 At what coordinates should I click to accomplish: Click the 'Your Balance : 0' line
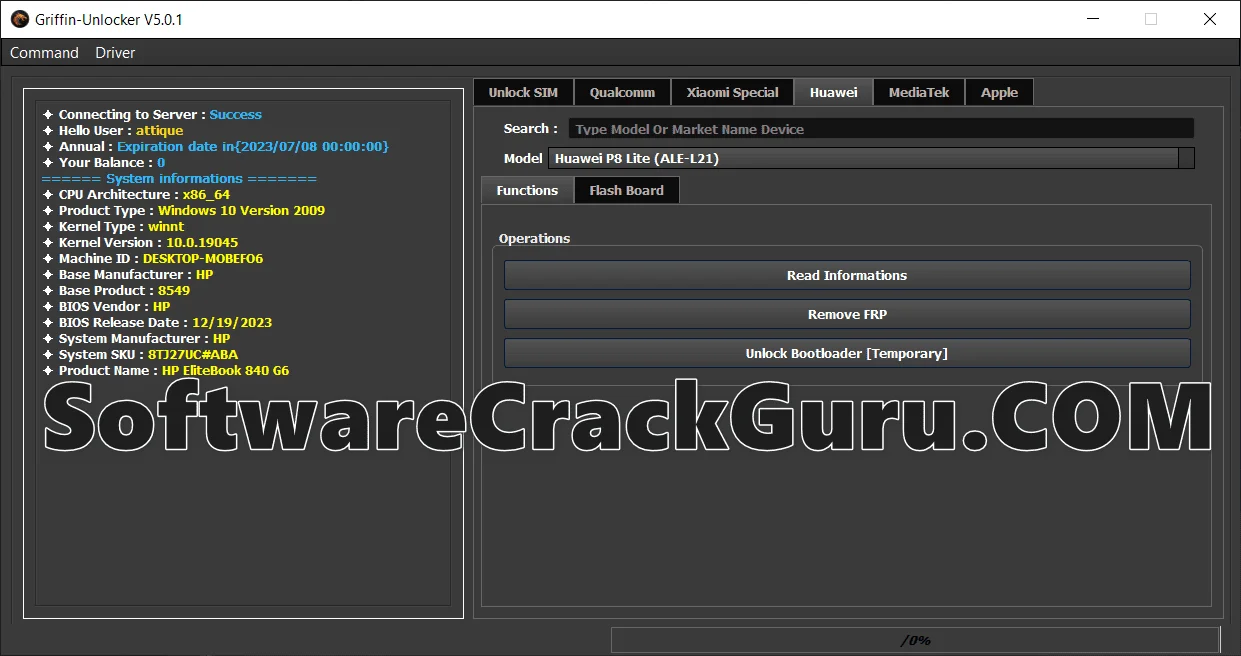(x=104, y=163)
